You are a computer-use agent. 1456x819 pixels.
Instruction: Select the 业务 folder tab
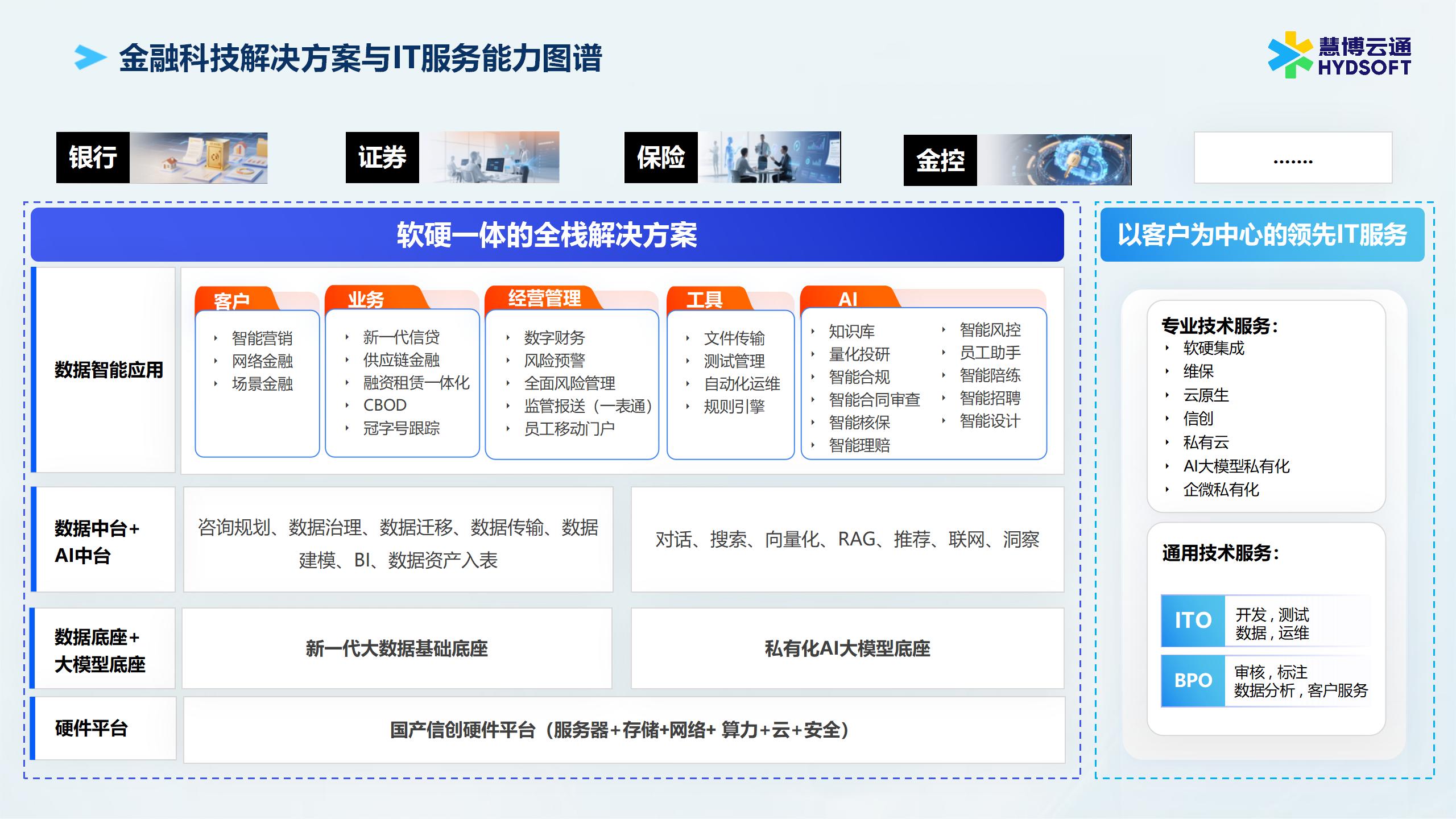(366, 299)
